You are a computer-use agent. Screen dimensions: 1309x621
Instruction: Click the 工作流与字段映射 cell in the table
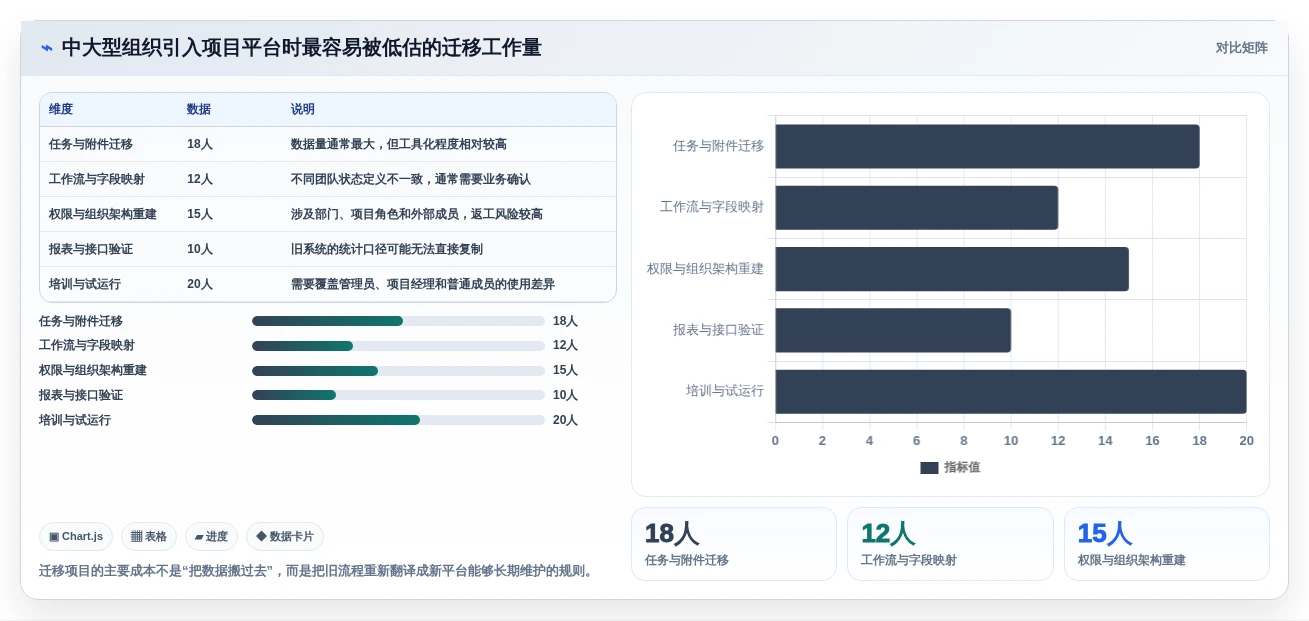click(97, 179)
